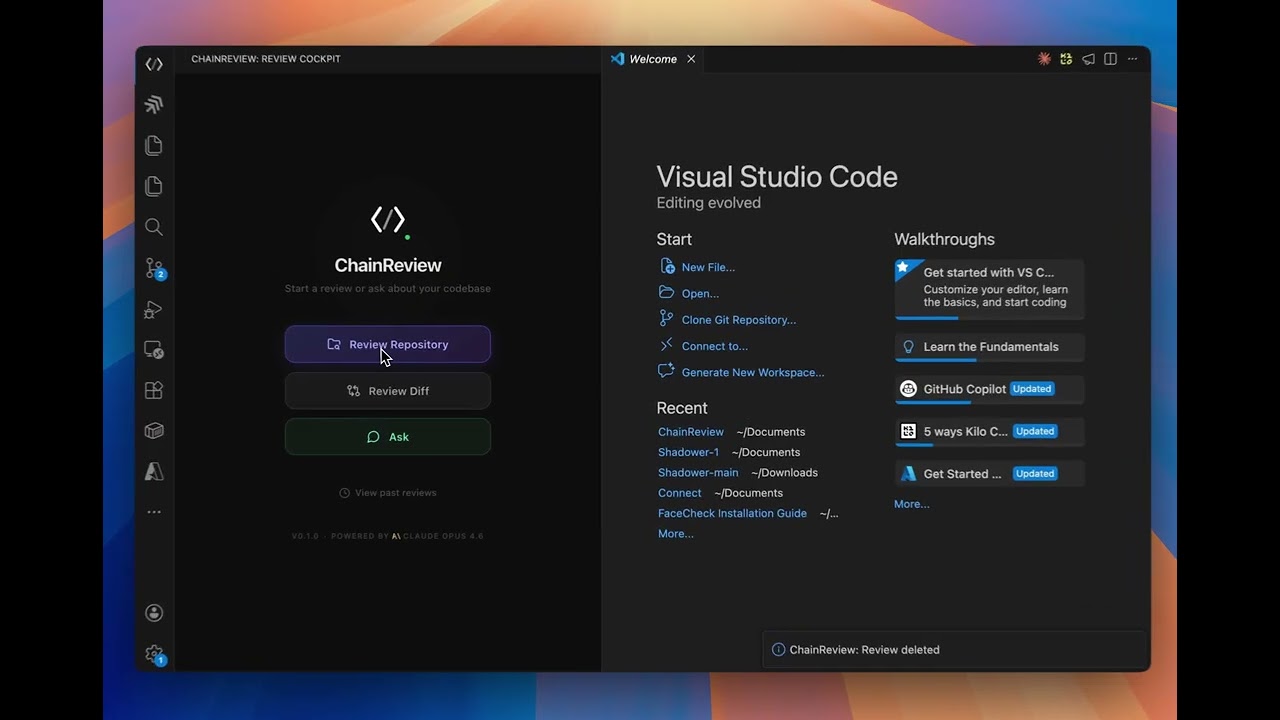Viewport: 1280px width, 720px height.
Task: Open the GitHub Copilot walkthrough
Action: pyautogui.click(x=990, y=389)
